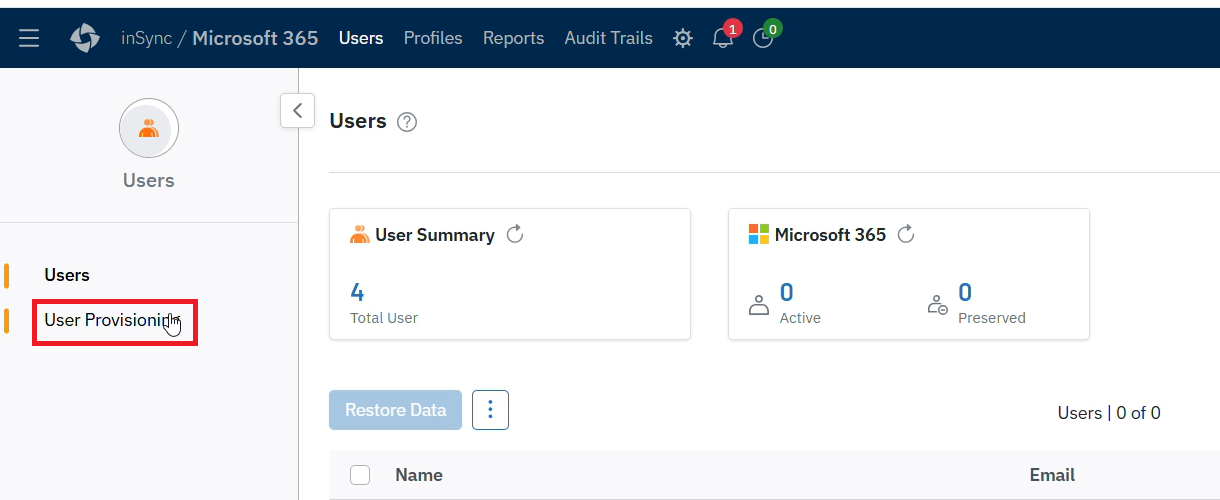This screenshot has width=1220, height=500.
Task: Collapse the left sidebar panel
Action: coord(297,110)
